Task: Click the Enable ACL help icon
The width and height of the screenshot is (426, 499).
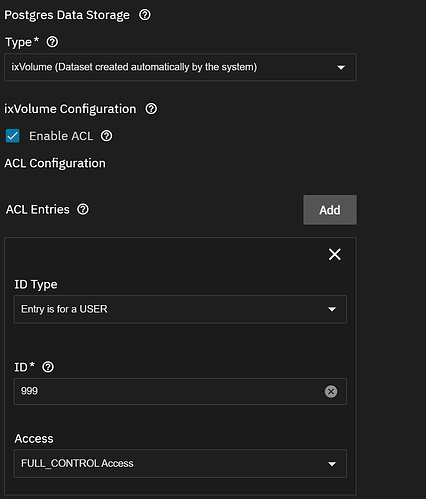Action: point(107,136)
